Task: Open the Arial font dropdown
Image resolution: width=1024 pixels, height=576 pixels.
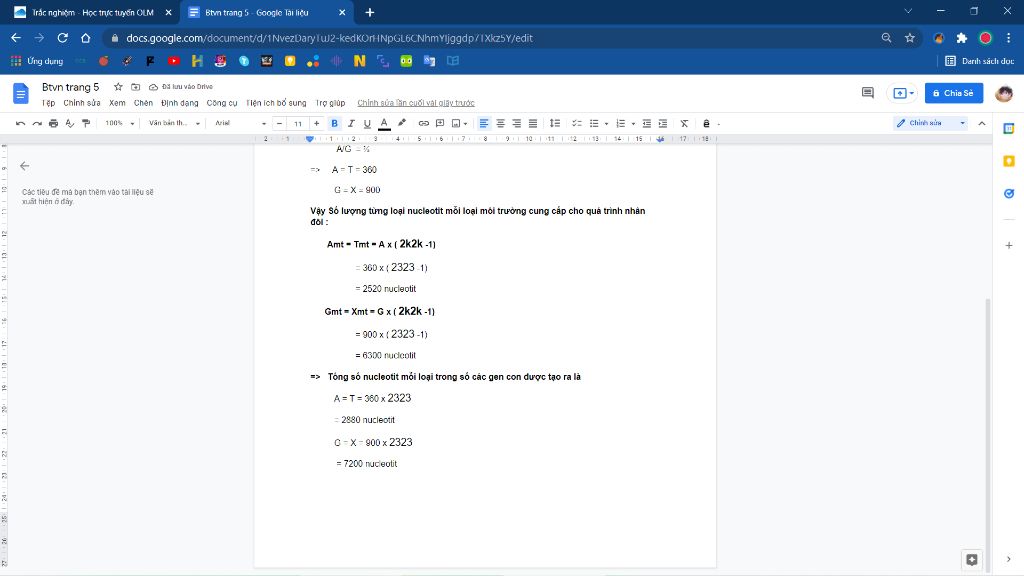Action: [240, 123]
